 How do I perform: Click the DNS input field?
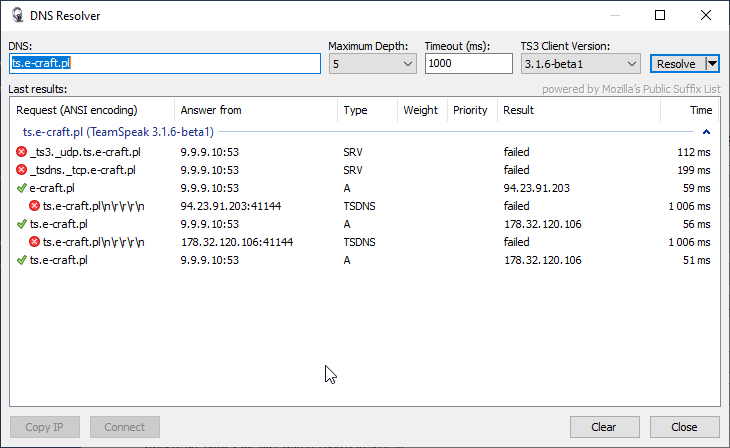165,63
